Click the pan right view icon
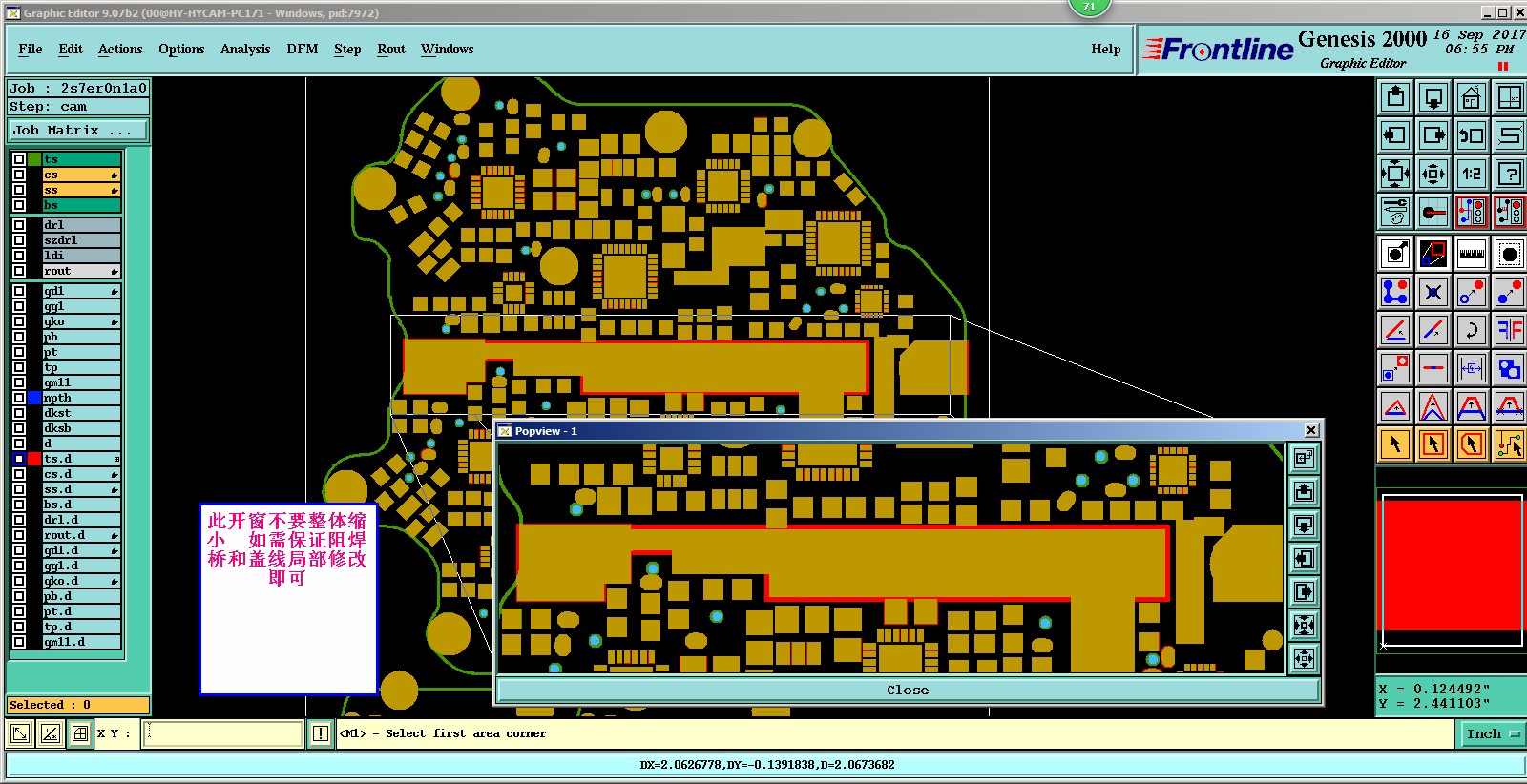1527x784 pixels. tap(1433, 135)
